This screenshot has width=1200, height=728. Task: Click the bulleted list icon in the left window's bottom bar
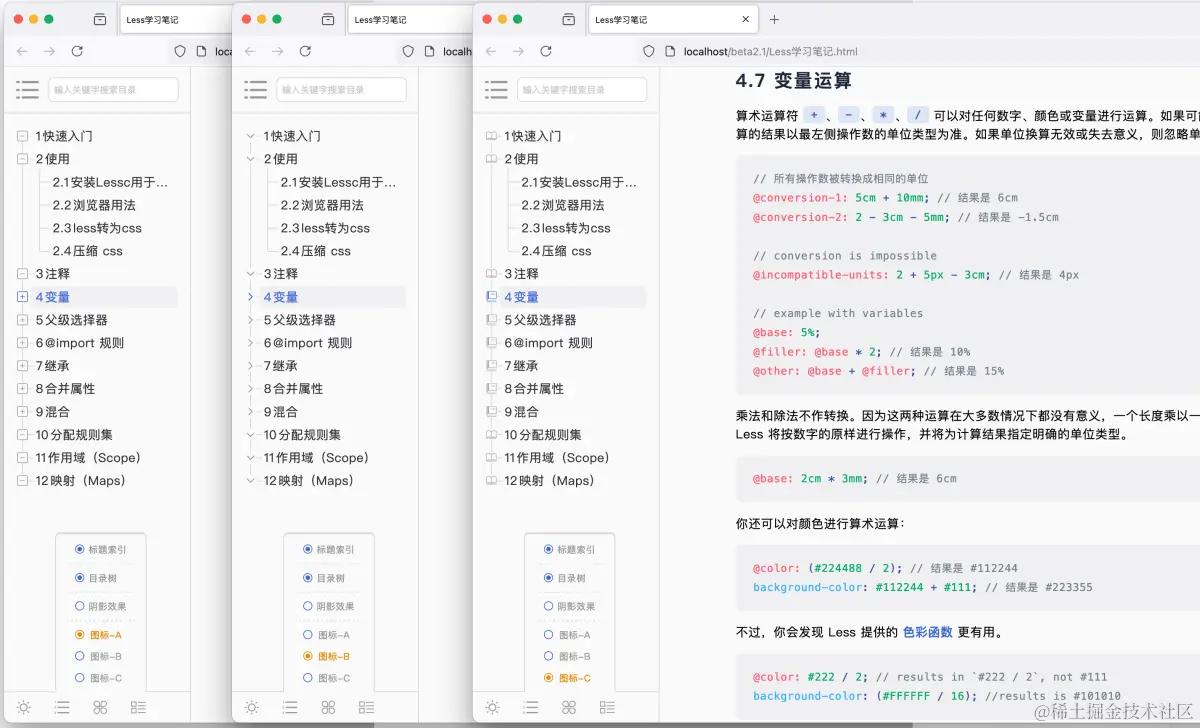click(x=62, y=707)
